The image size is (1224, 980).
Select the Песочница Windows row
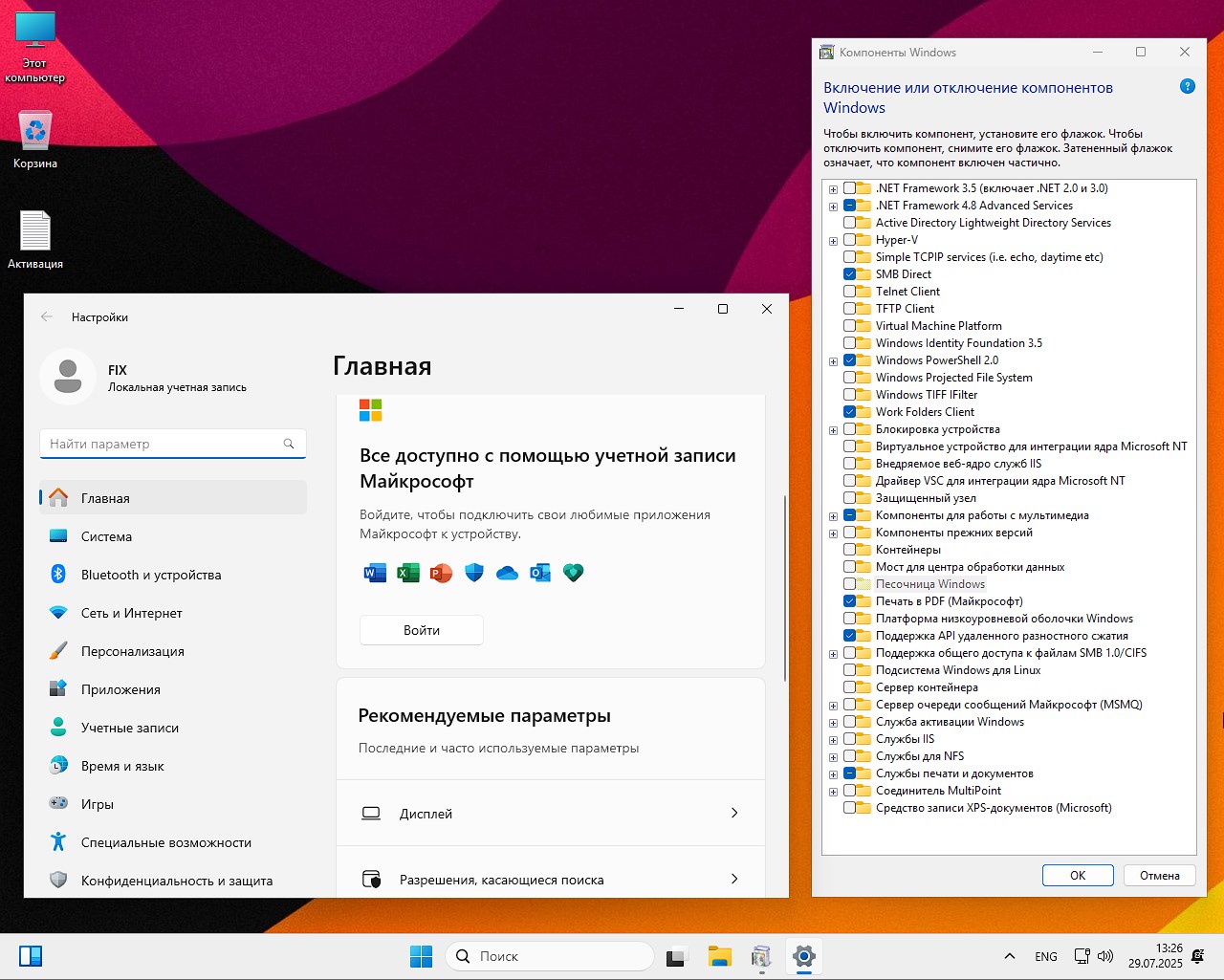coord(914,584)
